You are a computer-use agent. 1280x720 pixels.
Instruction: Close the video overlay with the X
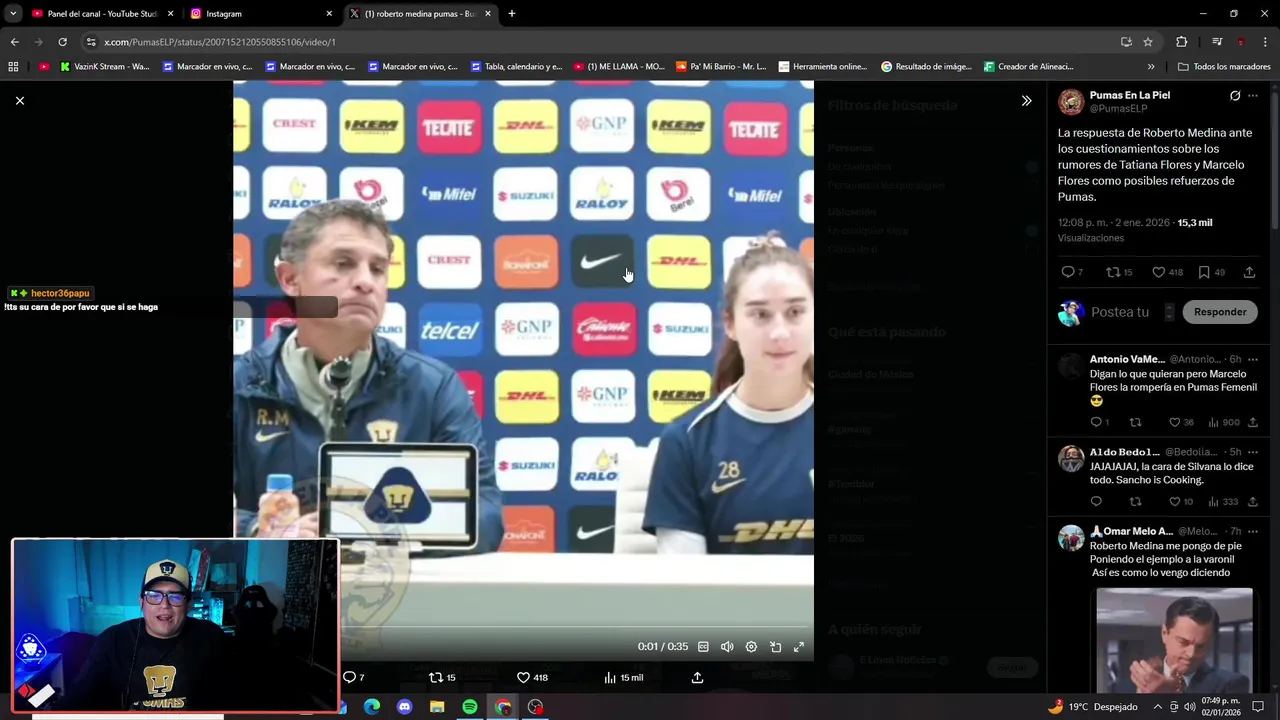click(x=19, y=101)
